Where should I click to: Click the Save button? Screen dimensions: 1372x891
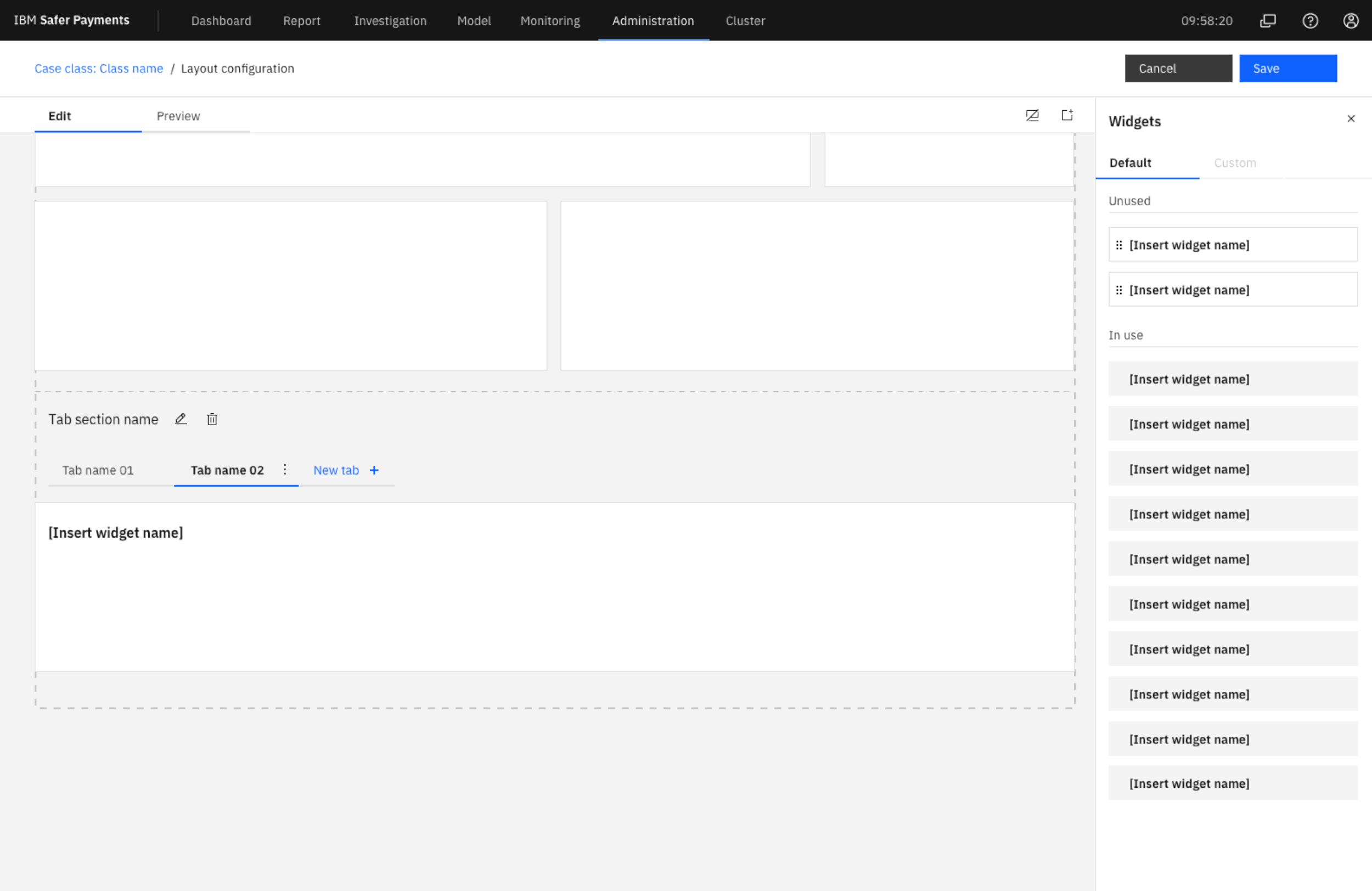(x=1288, y=69)
